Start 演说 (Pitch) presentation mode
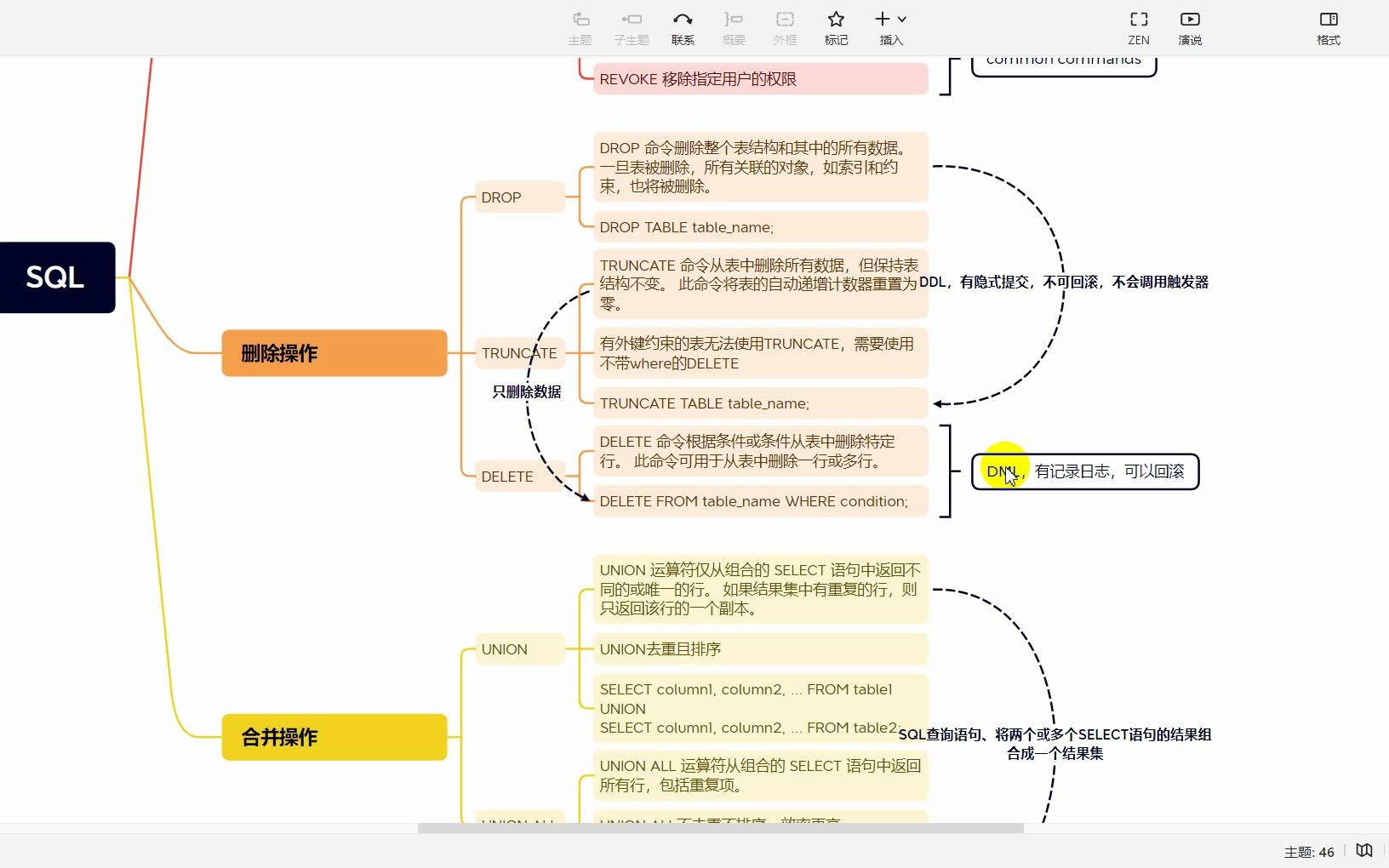The image size is (1389, 868). (1190, 28)
